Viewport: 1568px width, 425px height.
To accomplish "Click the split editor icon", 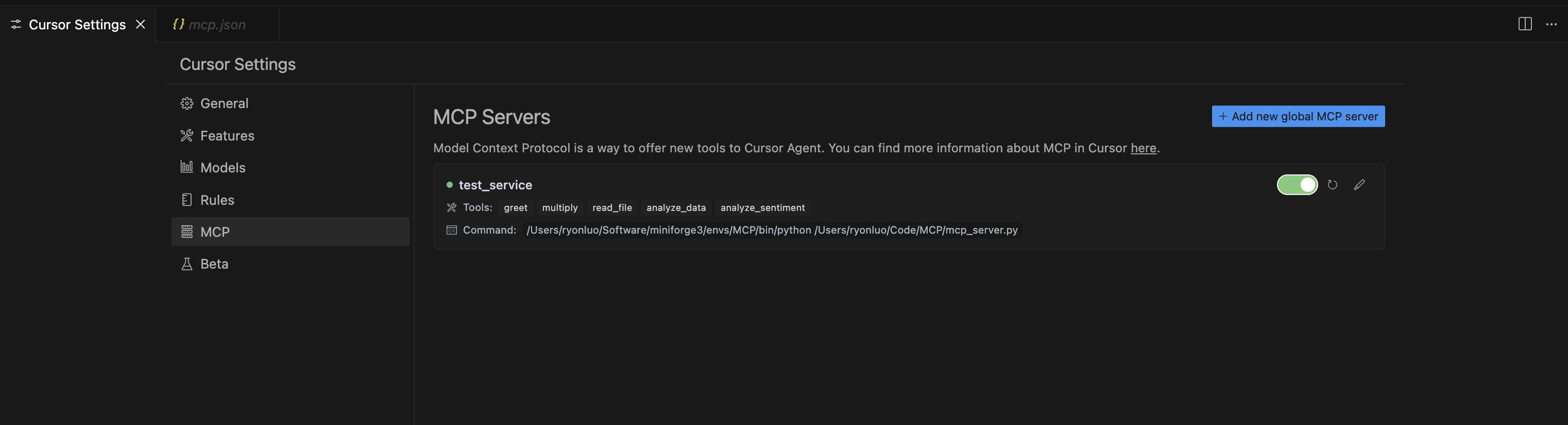I will point(1524,24).
